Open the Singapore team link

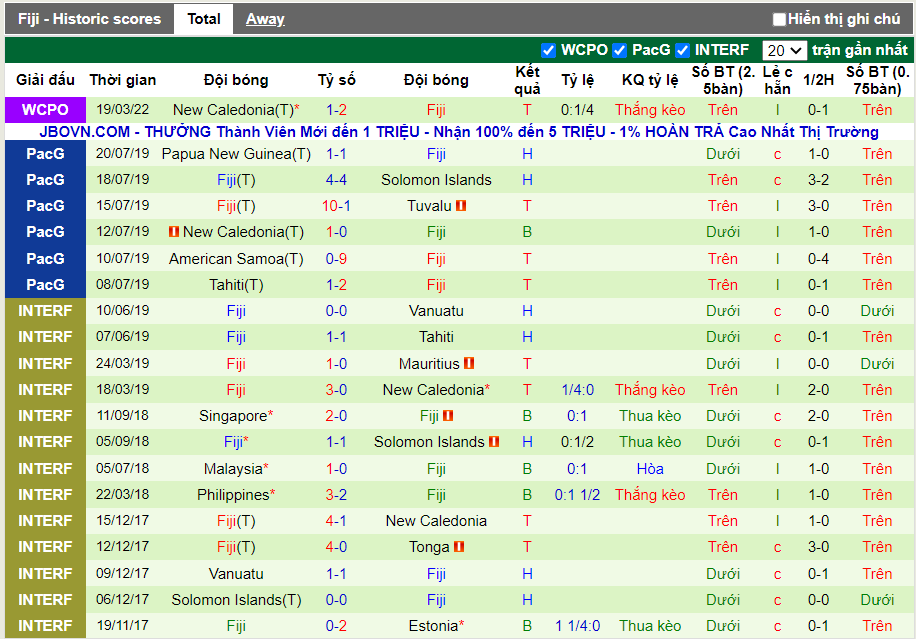[233, 416]
